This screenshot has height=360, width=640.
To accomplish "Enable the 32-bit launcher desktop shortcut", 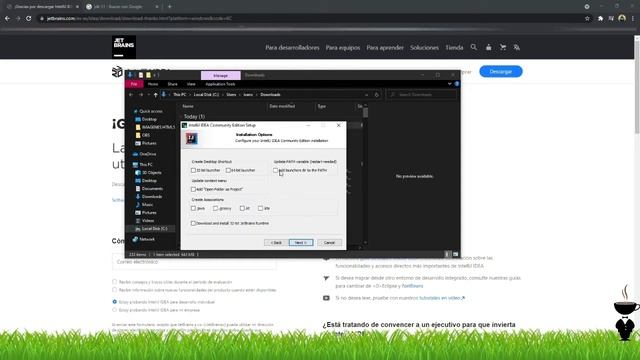I will [193, 170].
